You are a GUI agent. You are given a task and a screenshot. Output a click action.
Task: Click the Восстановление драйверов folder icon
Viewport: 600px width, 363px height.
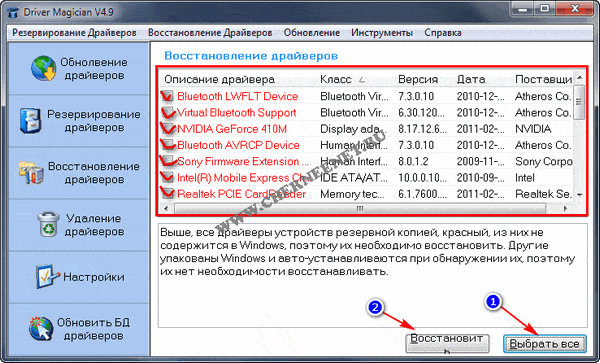pyautogui.click(x=31, y=173)
